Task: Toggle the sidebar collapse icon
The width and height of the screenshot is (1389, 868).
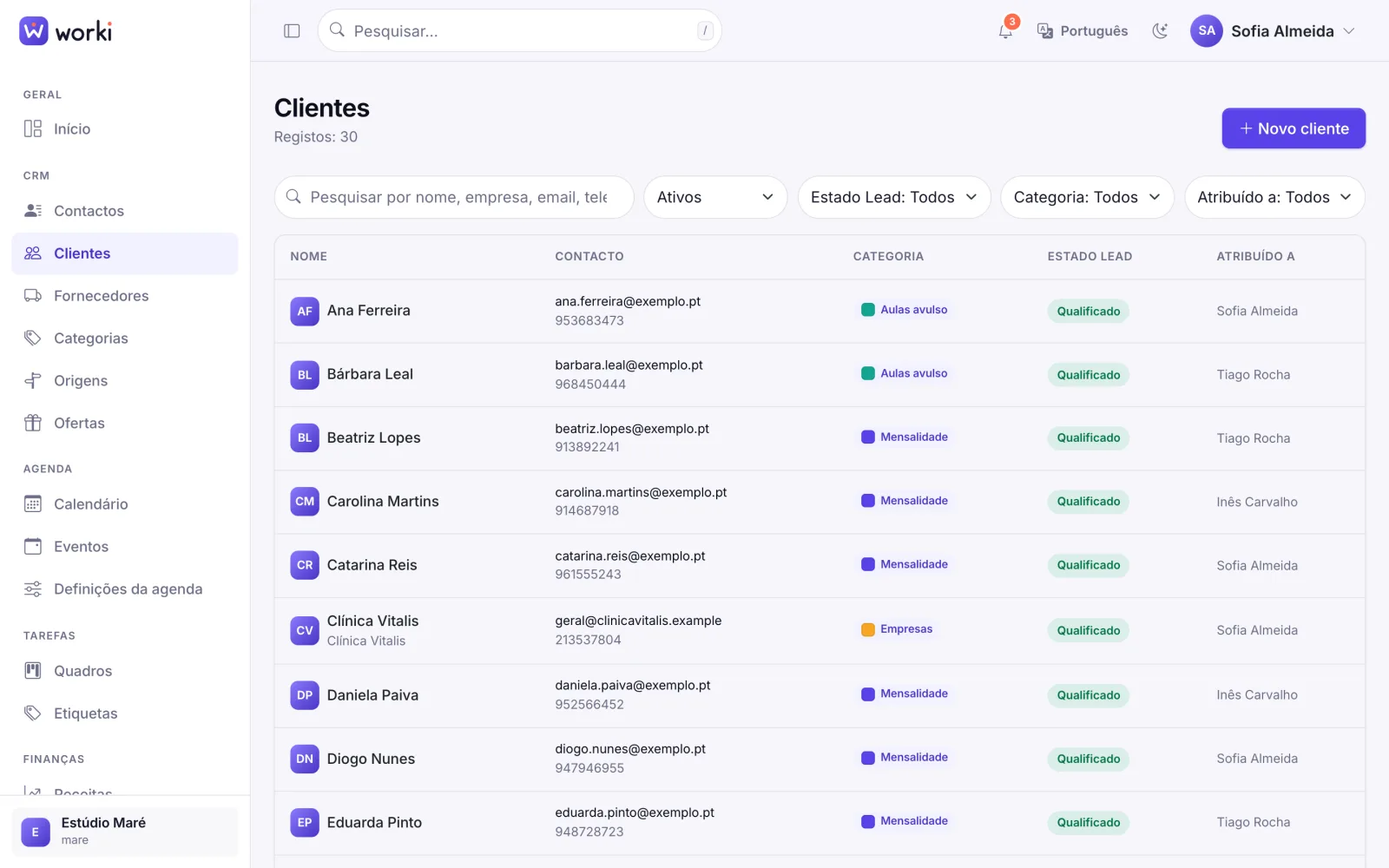Action: (x=292, y=31)
